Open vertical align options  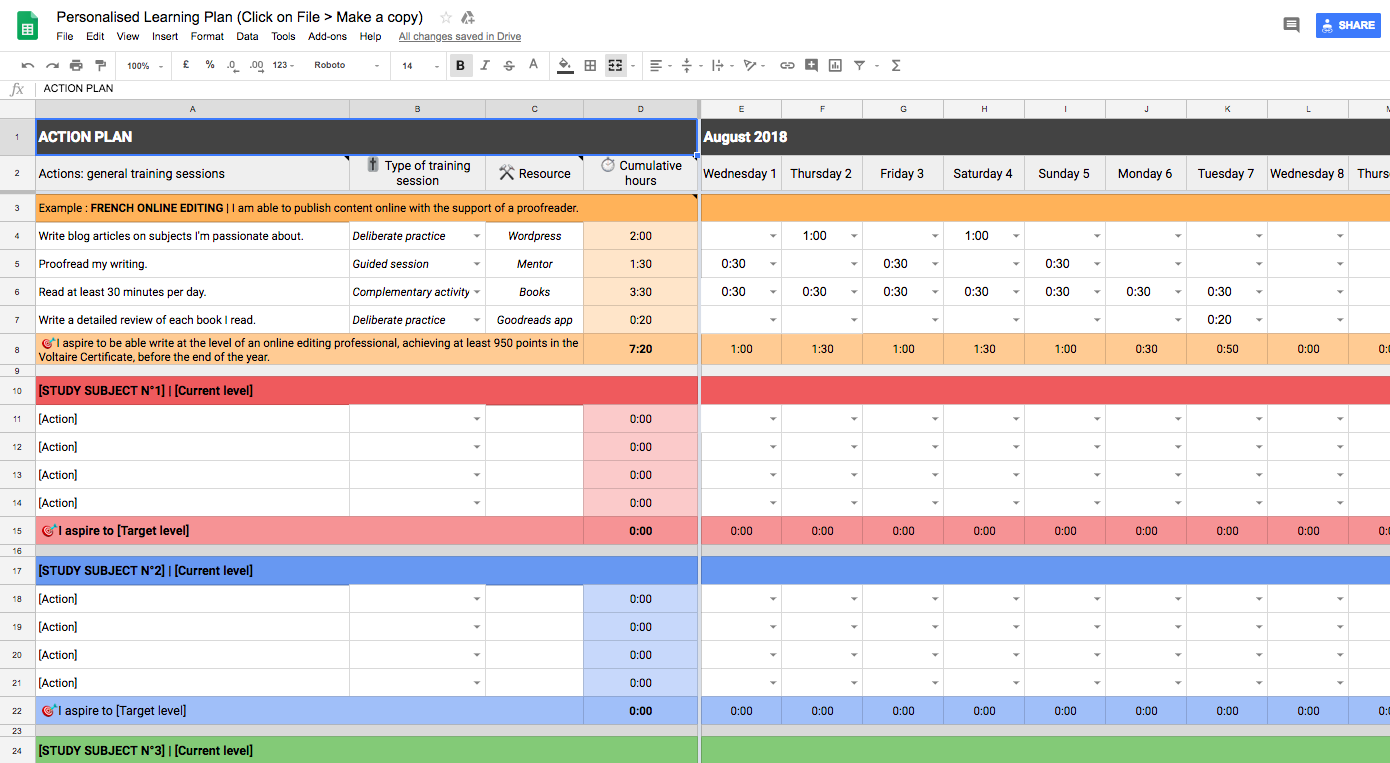coord(691,65)
